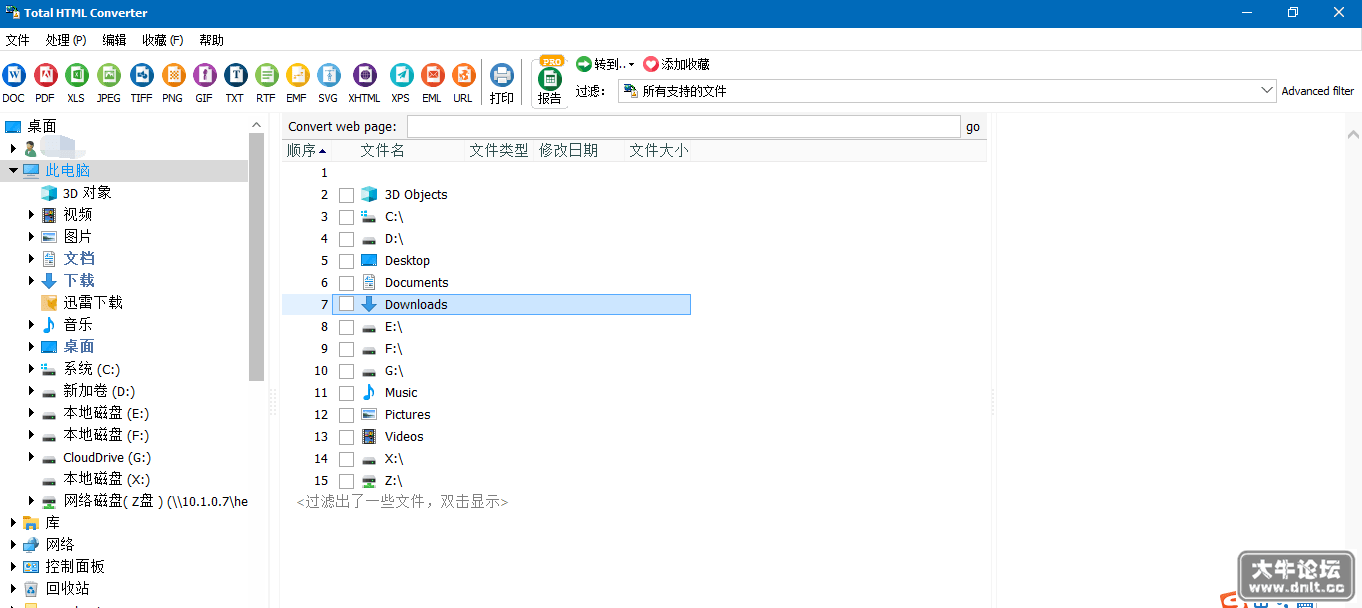Image resolution: width=1362 pixels, height=608 pixels.
Task: Tick the D:\ drive checkbox
Action: tap(346, 239)
